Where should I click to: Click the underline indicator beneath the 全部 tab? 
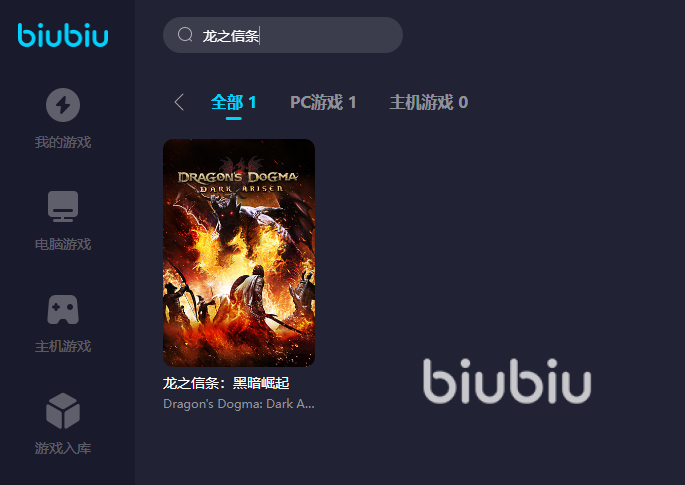[234, 118]
